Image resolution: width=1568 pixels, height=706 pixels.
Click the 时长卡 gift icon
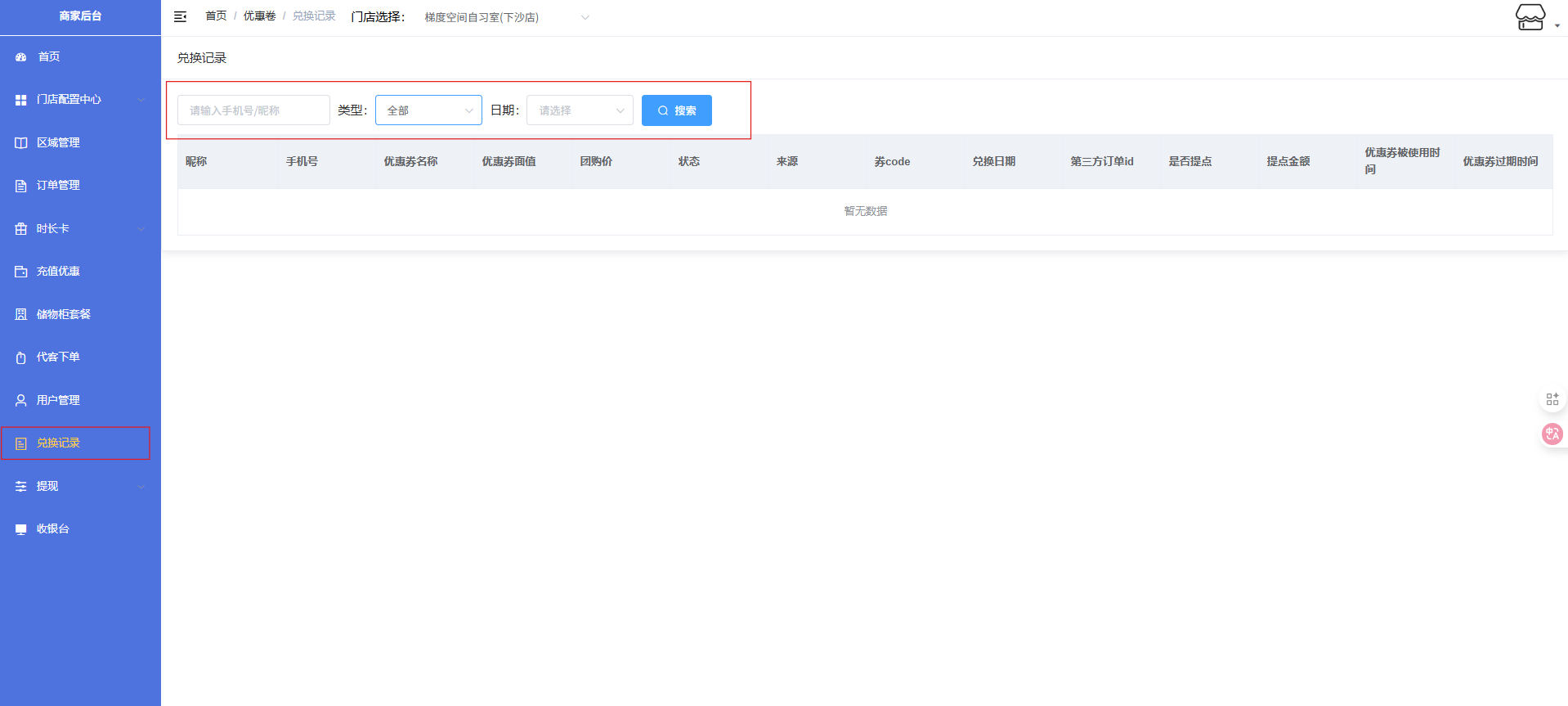click(x=21, y=229)
